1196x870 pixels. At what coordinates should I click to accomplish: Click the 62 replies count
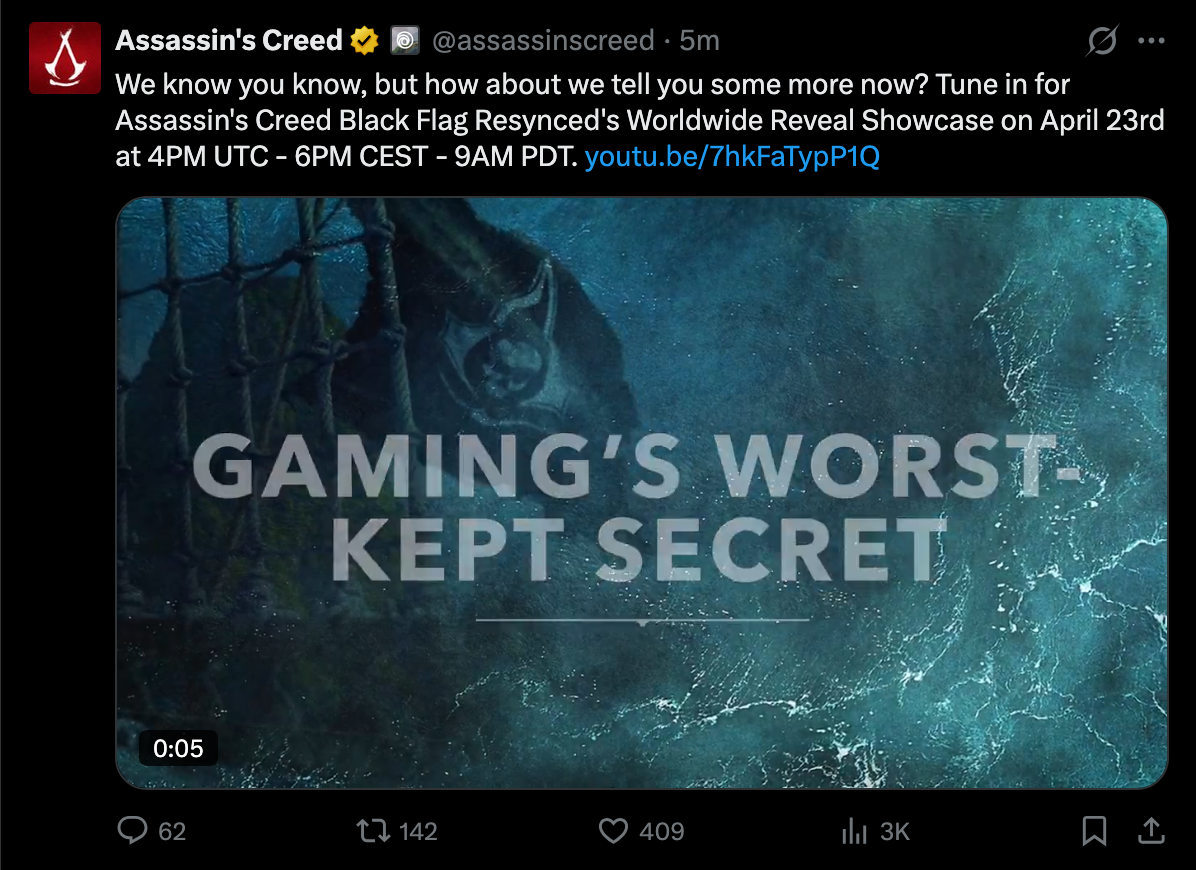(x=172, y=831)
